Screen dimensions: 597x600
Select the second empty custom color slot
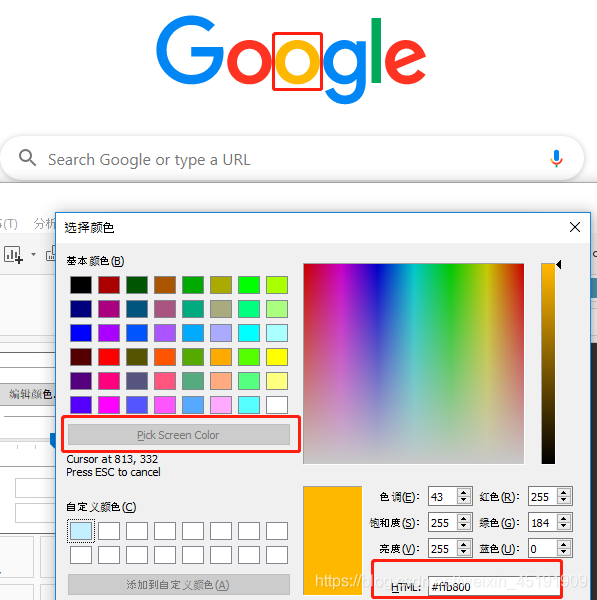[109, 531]
